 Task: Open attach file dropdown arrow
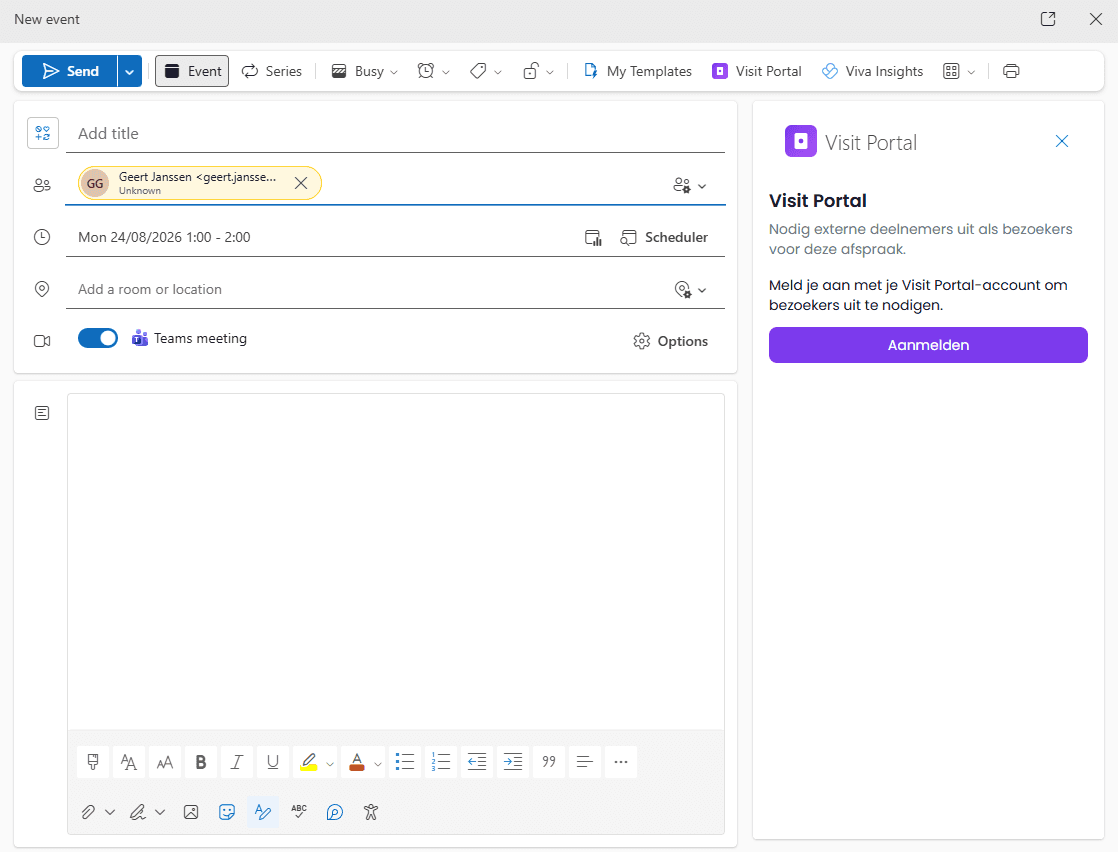point(110,812)
